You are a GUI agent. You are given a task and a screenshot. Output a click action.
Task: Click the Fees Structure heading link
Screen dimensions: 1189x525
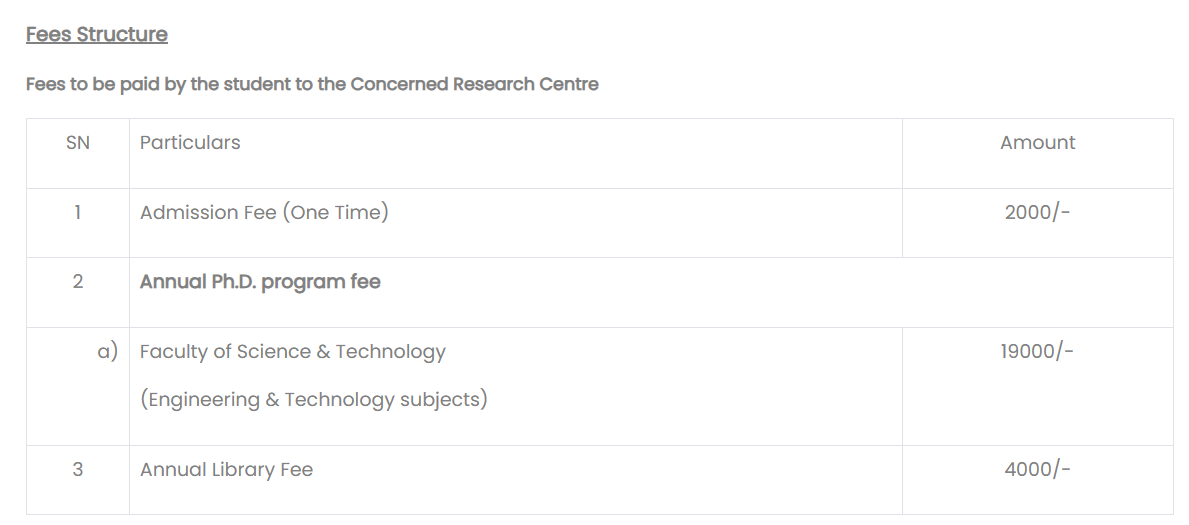tap(96, 34)
